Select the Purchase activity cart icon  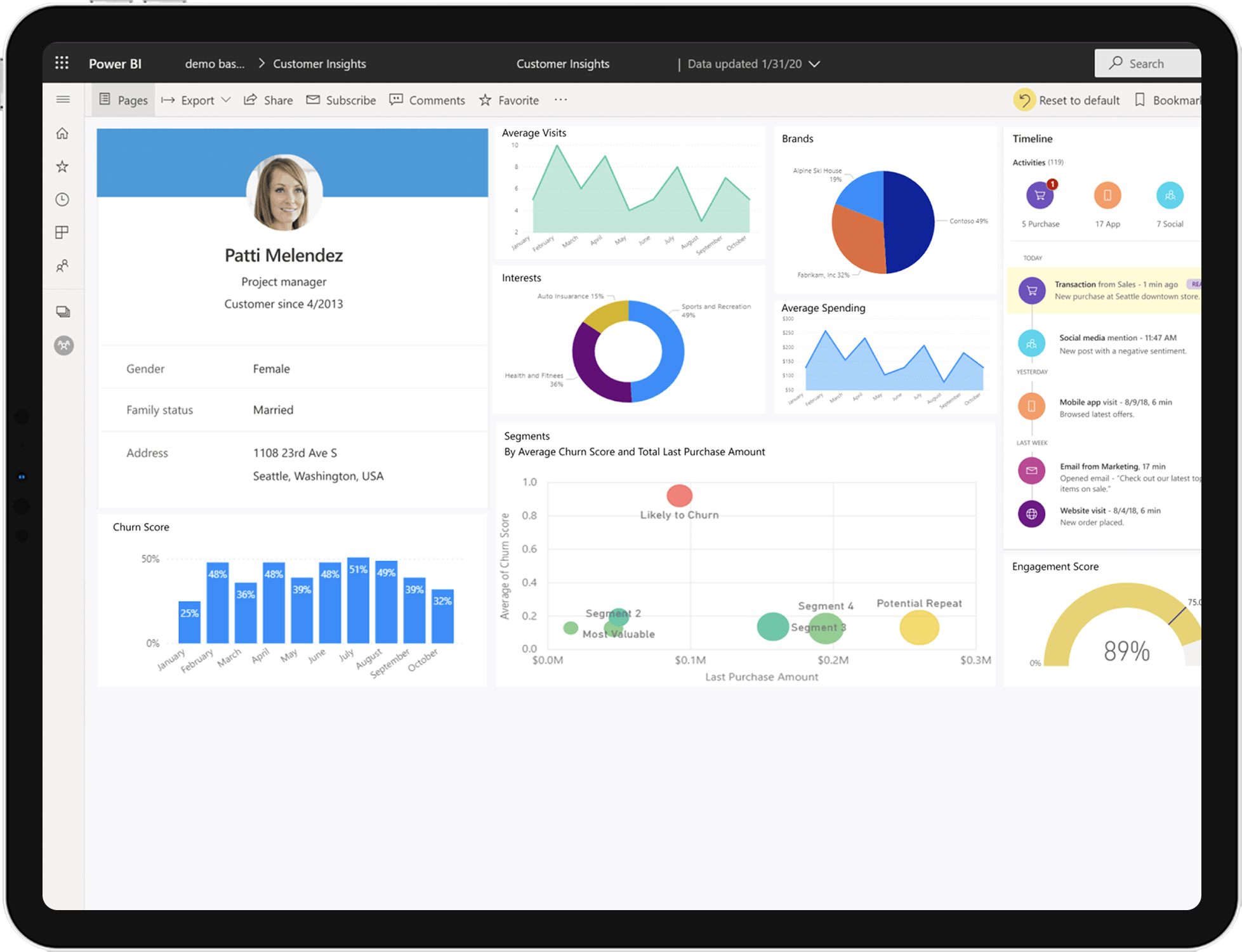(1040, 195)
